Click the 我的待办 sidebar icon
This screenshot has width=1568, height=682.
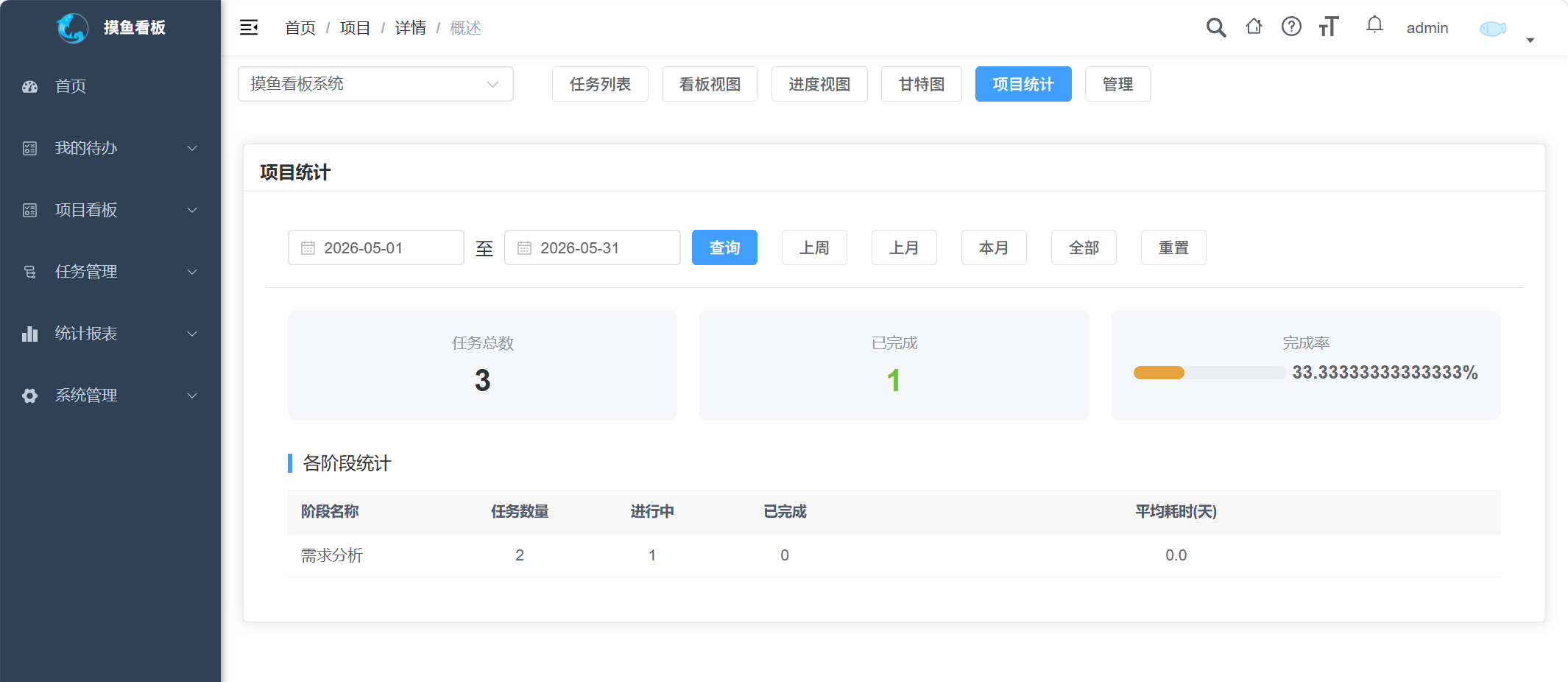(x=29, y=148)
